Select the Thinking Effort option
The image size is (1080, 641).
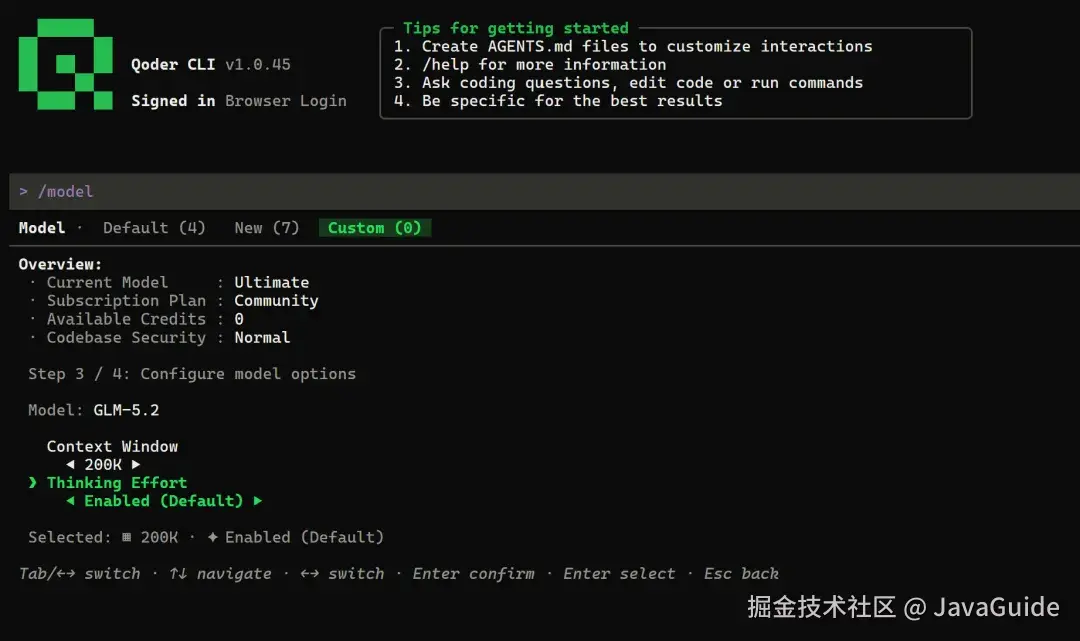coord(116,483)
